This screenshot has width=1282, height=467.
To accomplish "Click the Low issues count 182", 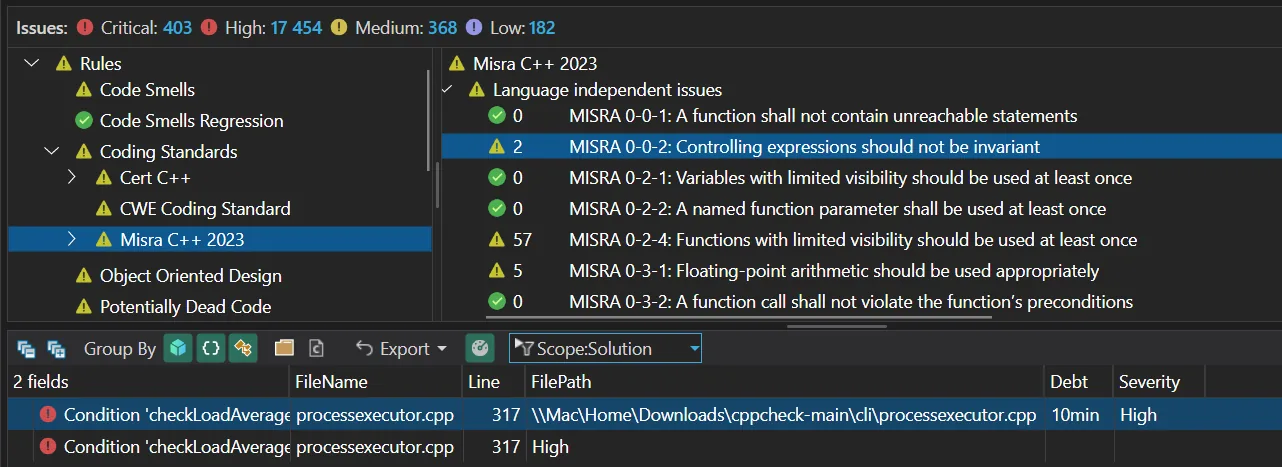I will click(541, 28).
